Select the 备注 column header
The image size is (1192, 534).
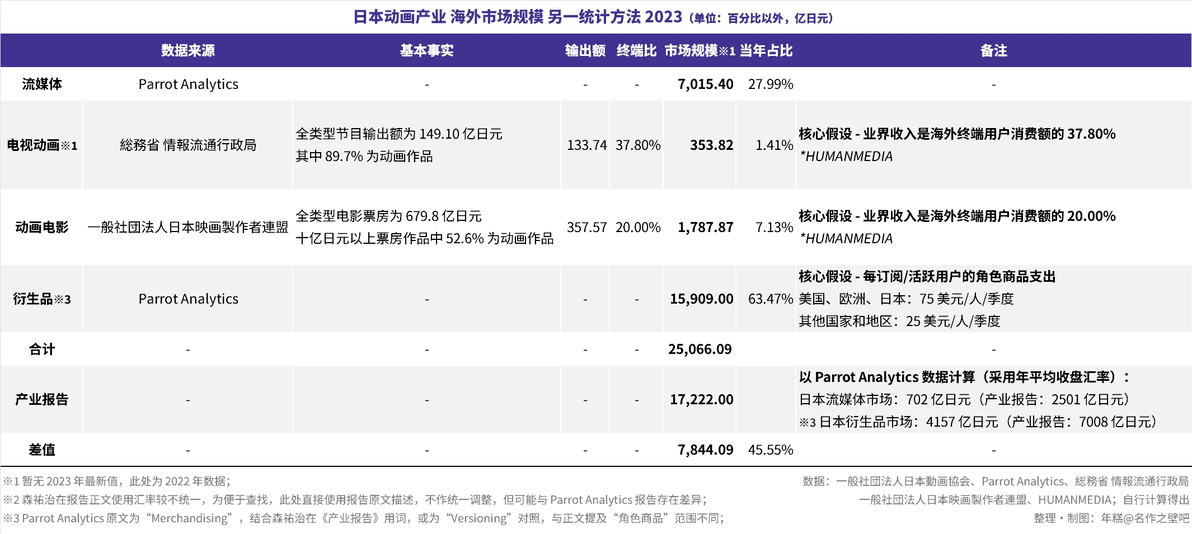994,50
